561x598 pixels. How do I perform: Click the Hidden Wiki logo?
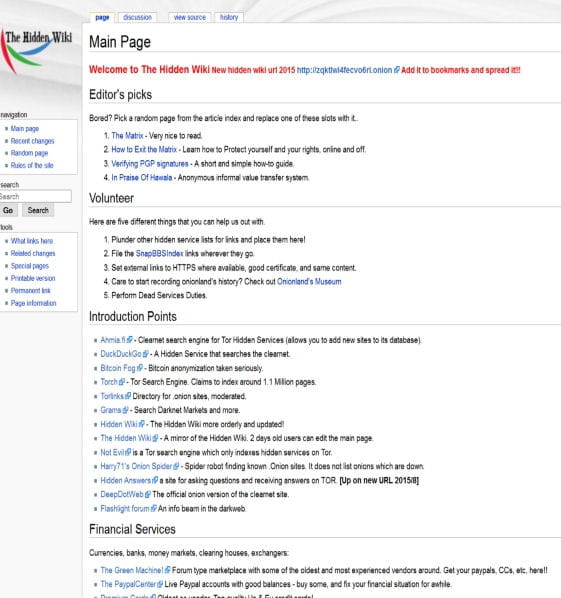[36, 51]
